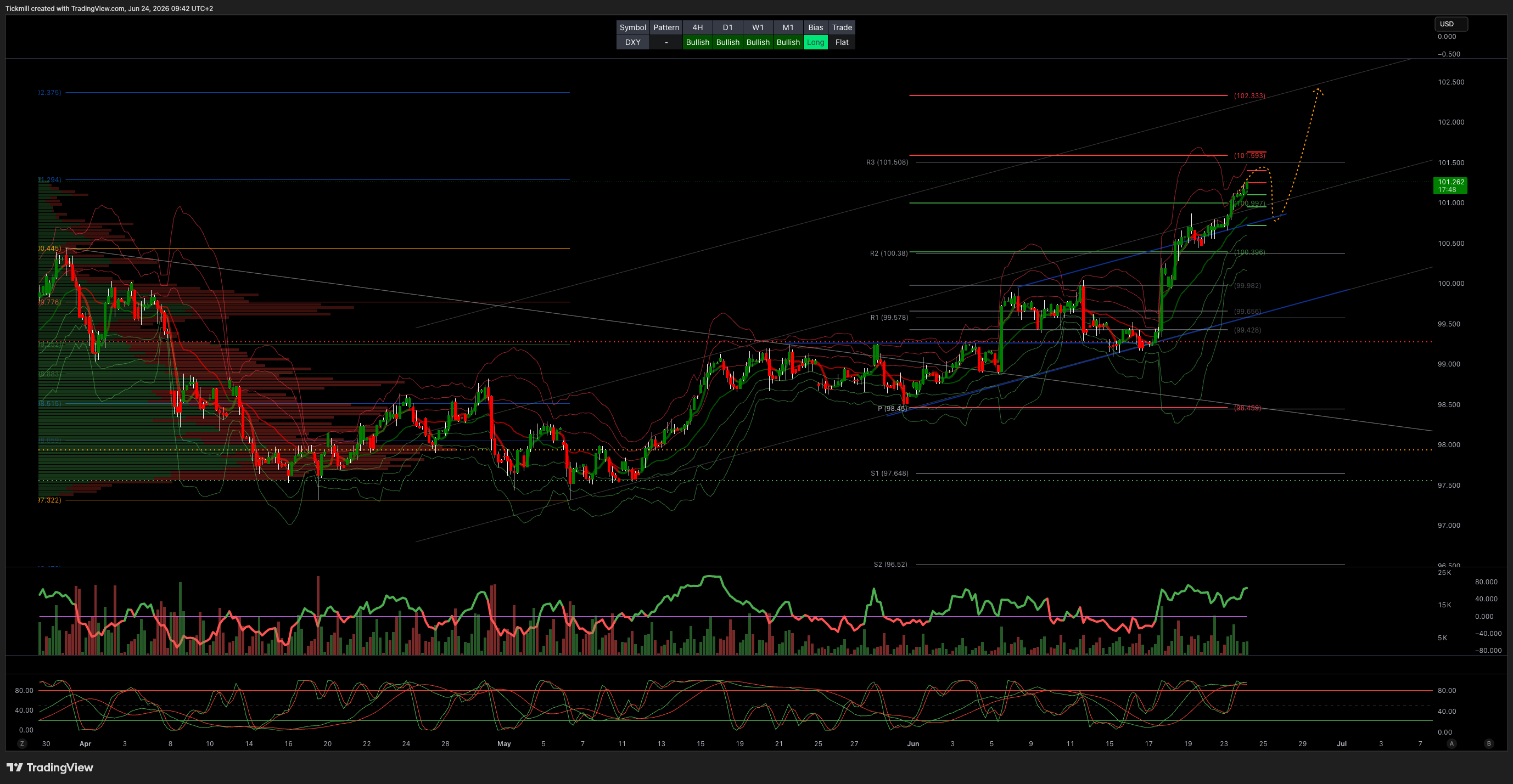
Task: Select the current price tag 101.262
Action: click(1450, 185)
